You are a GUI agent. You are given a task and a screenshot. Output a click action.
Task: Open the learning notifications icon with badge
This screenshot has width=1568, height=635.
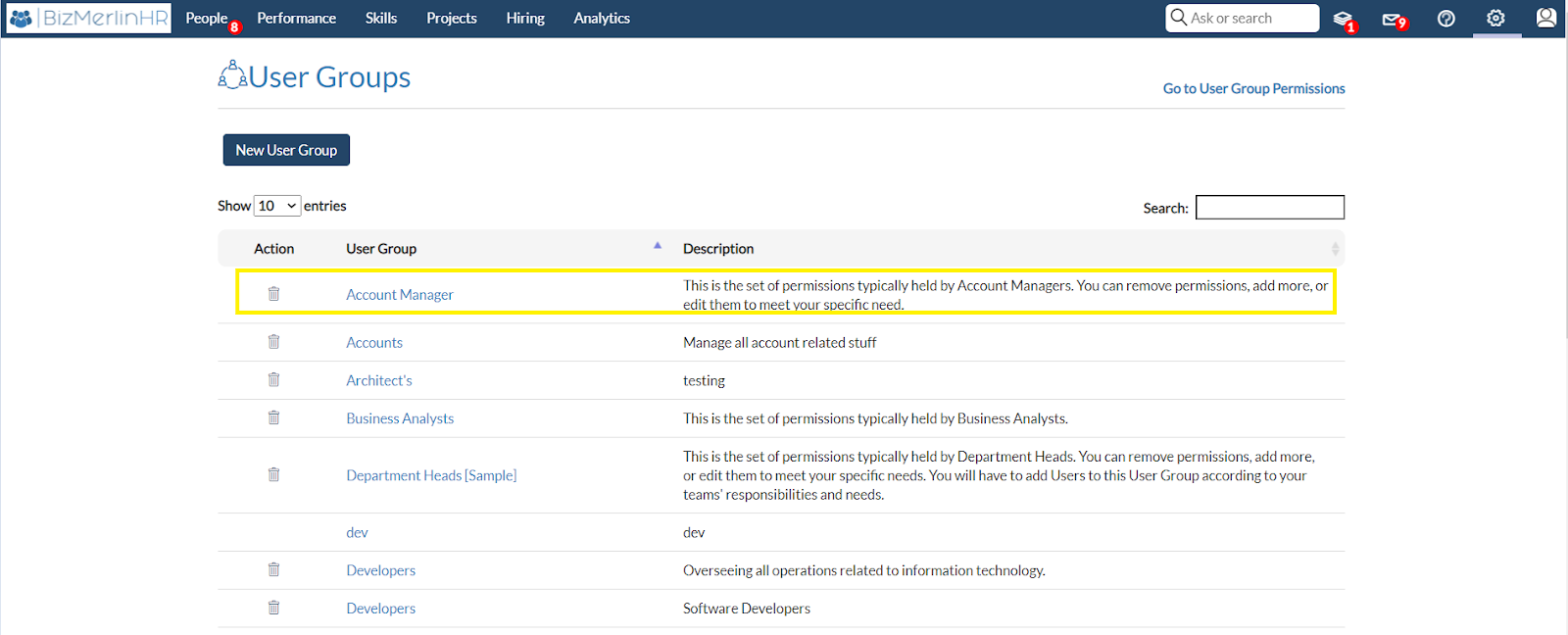click(1345, 20)
